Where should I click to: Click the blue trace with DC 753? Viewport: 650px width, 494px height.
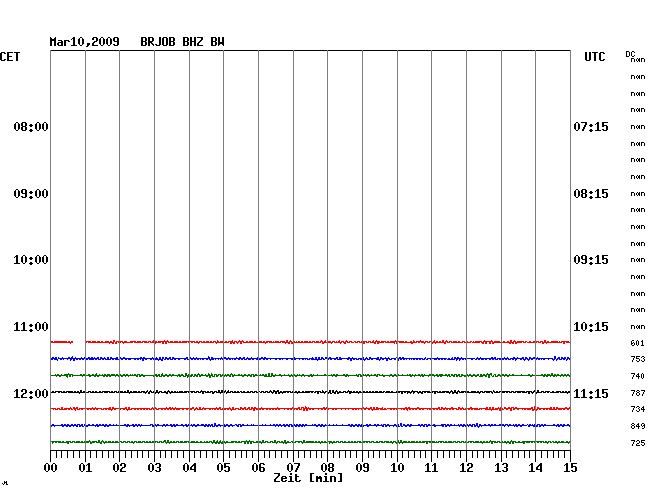(x=310, y=358)
